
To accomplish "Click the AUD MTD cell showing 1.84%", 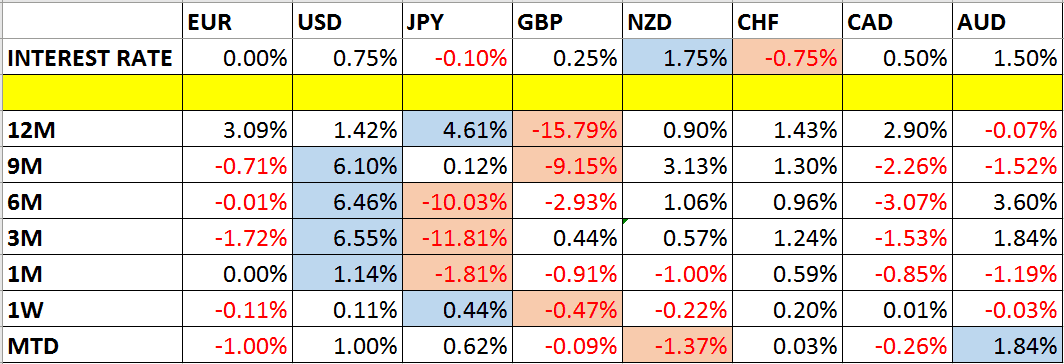I will (1006, 345).
